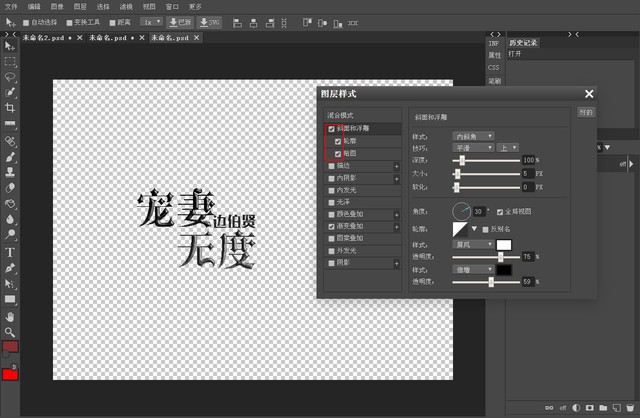The width and height of the screenshot is (640, 418).
Task: Click the 深度 value input field
Action: [527, 160]
